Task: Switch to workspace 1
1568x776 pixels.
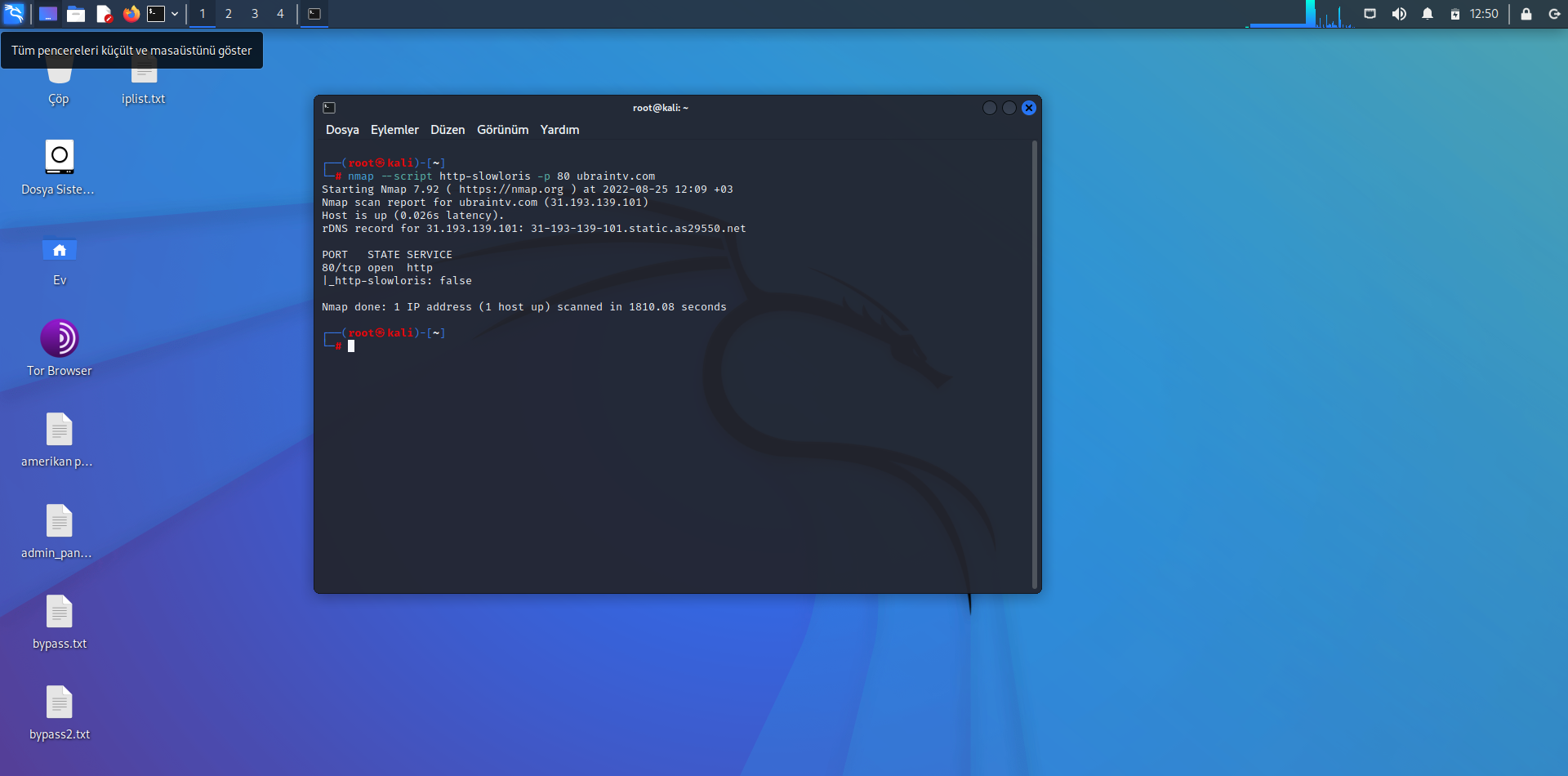Action: [x=203, y=14]
